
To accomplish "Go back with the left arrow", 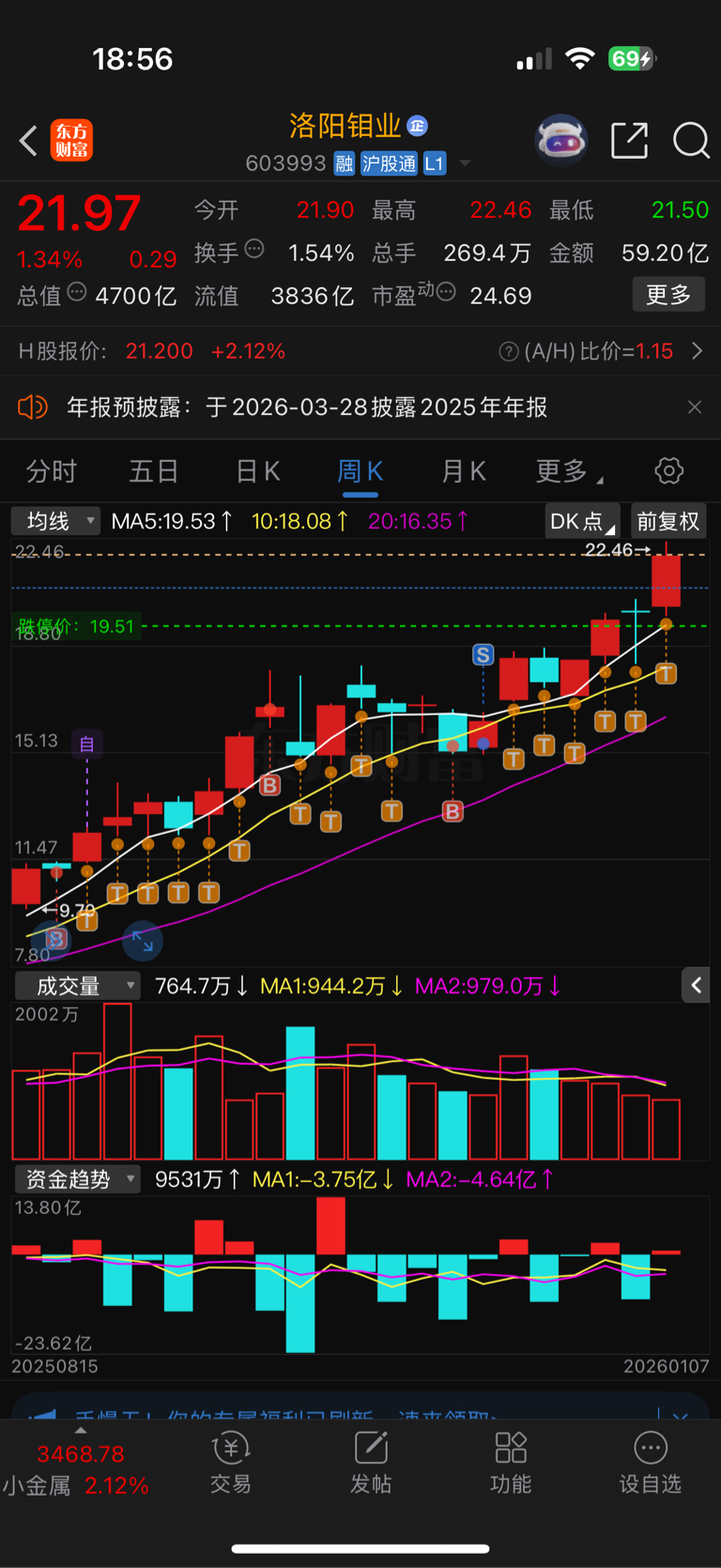I will click(28, 141).
